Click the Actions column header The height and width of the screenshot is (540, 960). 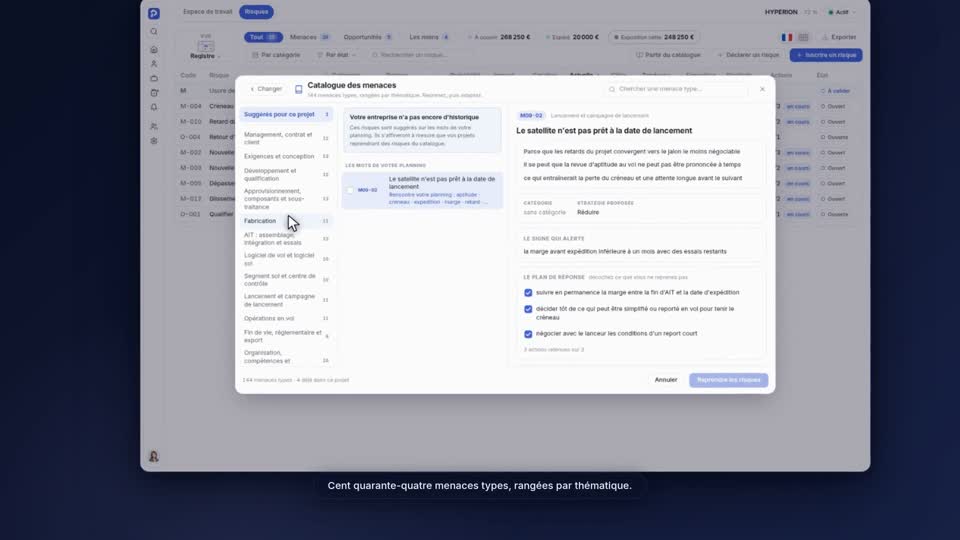coord(781,75)
